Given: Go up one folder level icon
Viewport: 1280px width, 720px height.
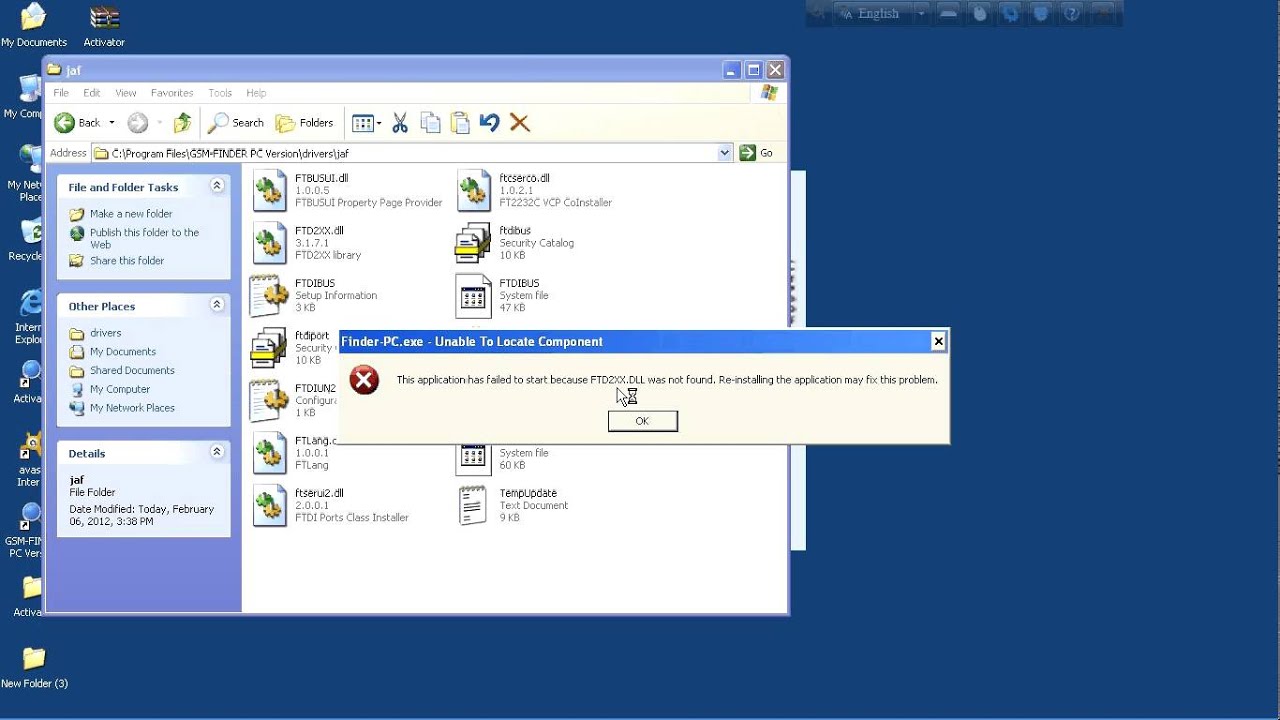Looking at the screenshot, I should (x=182, y=123).
